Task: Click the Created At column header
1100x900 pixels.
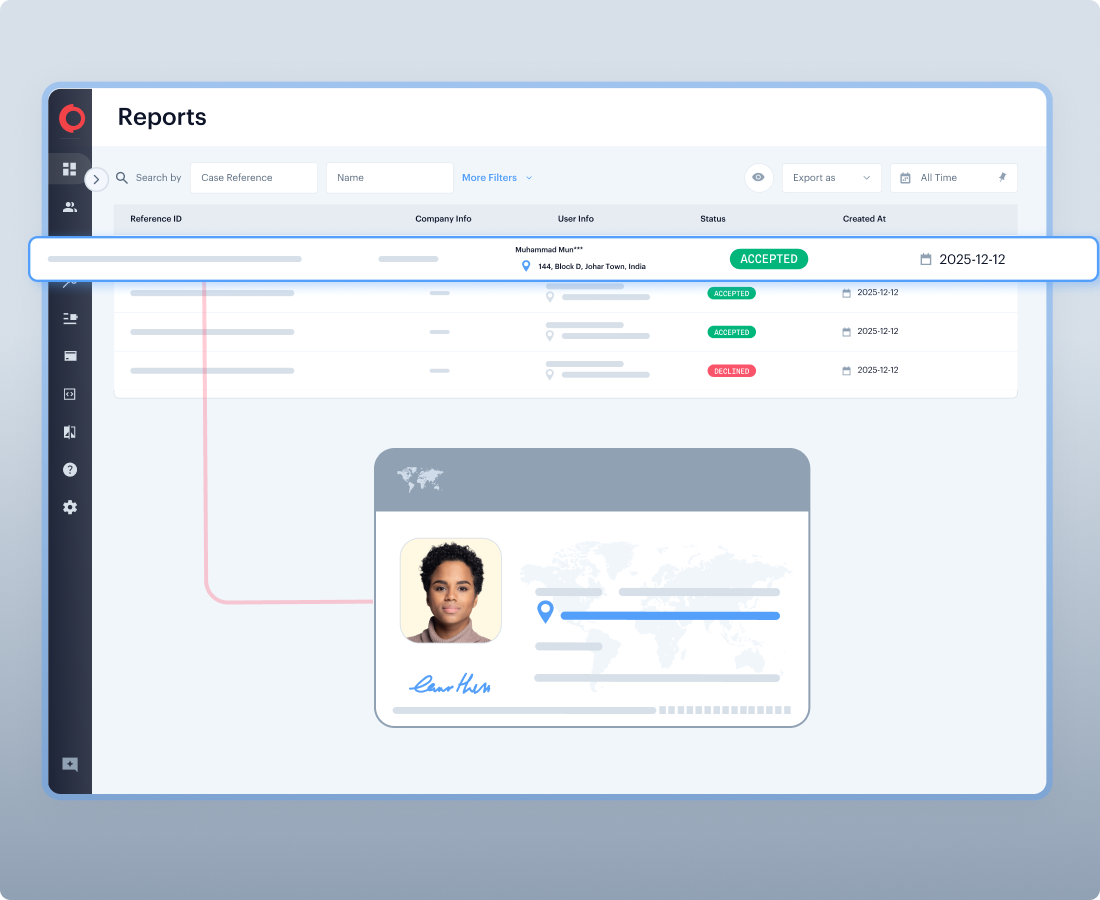Action: click(864, 219)
